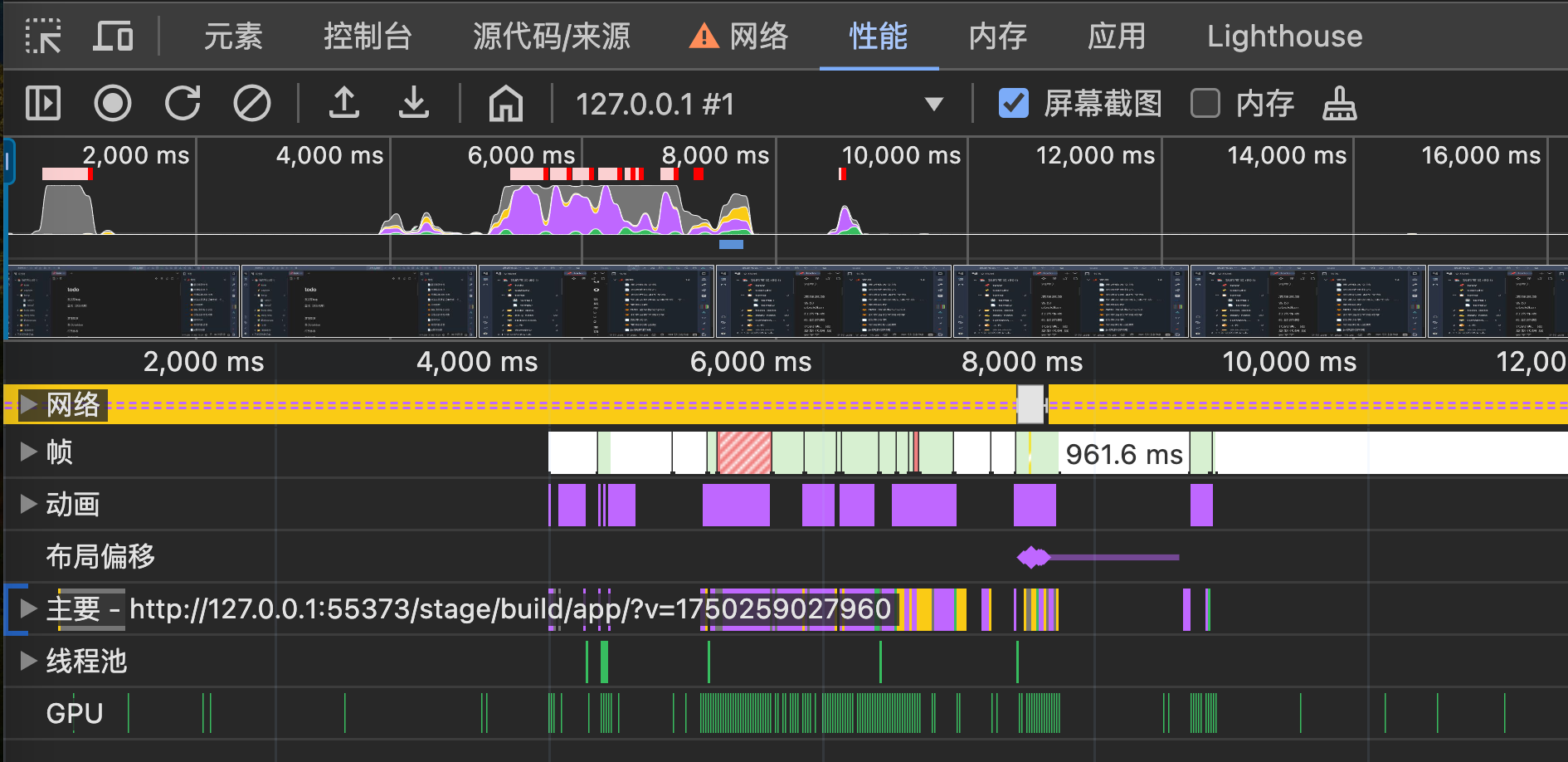This screenshot has width=1568, height=762.
Task: Enable the 内存 checkbox
Action: [x=1205, y=104]
